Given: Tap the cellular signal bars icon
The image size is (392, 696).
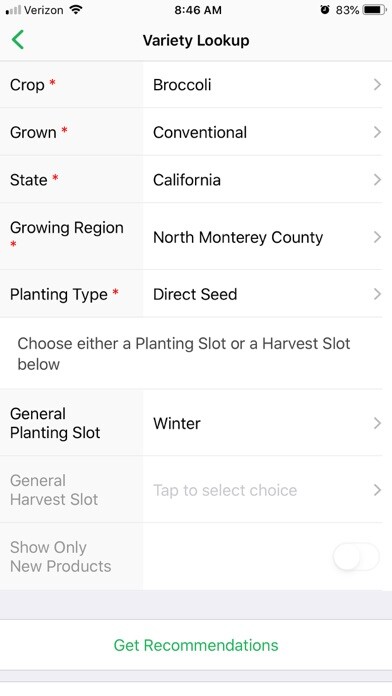Looking at the screenshot, I should pos(13,10).
